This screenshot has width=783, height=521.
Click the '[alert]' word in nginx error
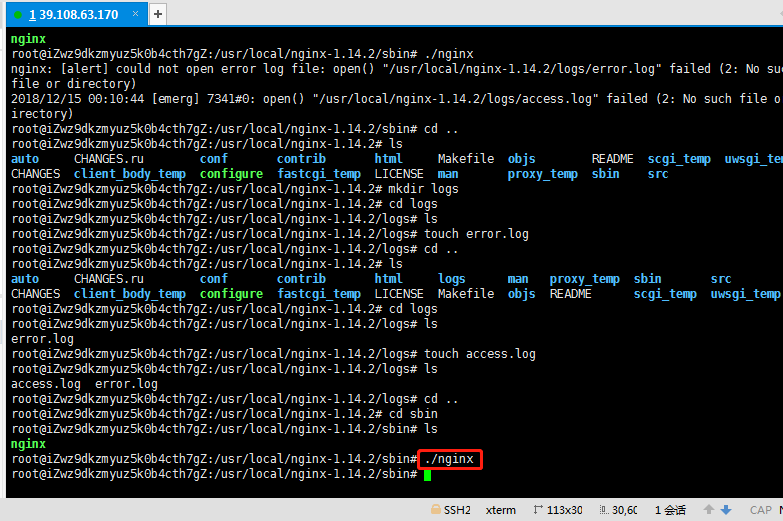point(84,69)
